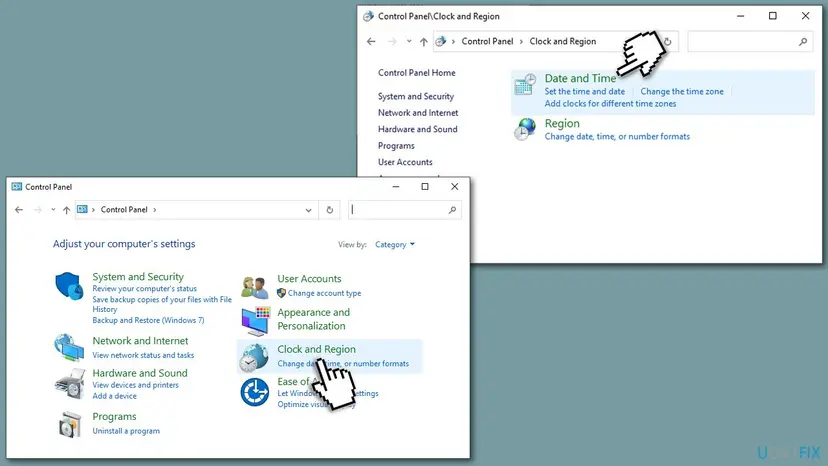828x466 pixels.
Task: Click View devices and printers
Action: point(135,385)
